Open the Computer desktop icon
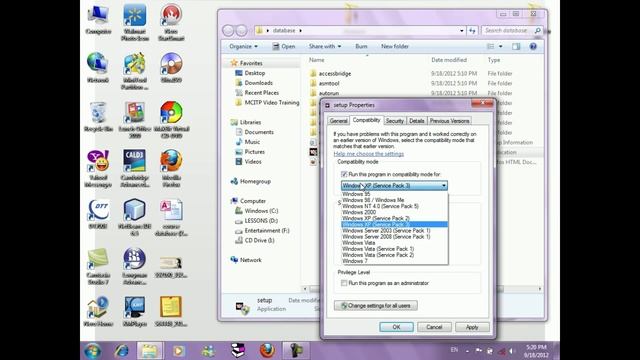Screen dimensions: 640x360 [98, 18]
